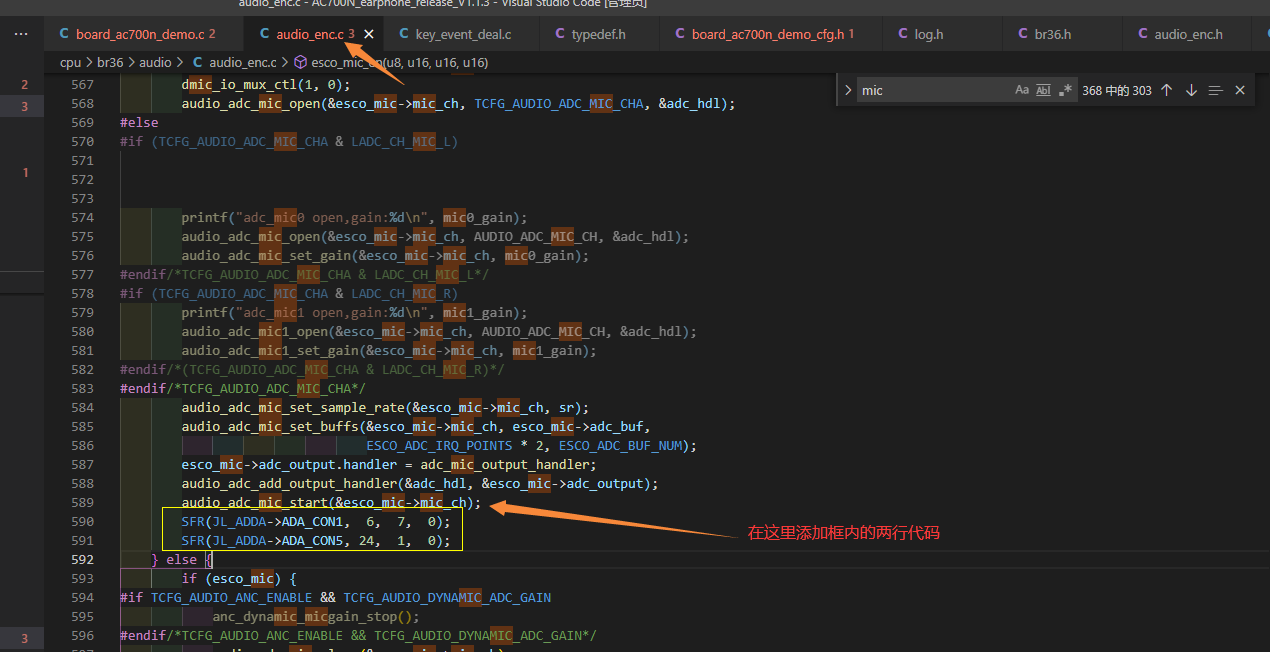Open the br36 breadcrumb folder
The width and height of the screenshot is (1270, 652).
coord(110,62)
